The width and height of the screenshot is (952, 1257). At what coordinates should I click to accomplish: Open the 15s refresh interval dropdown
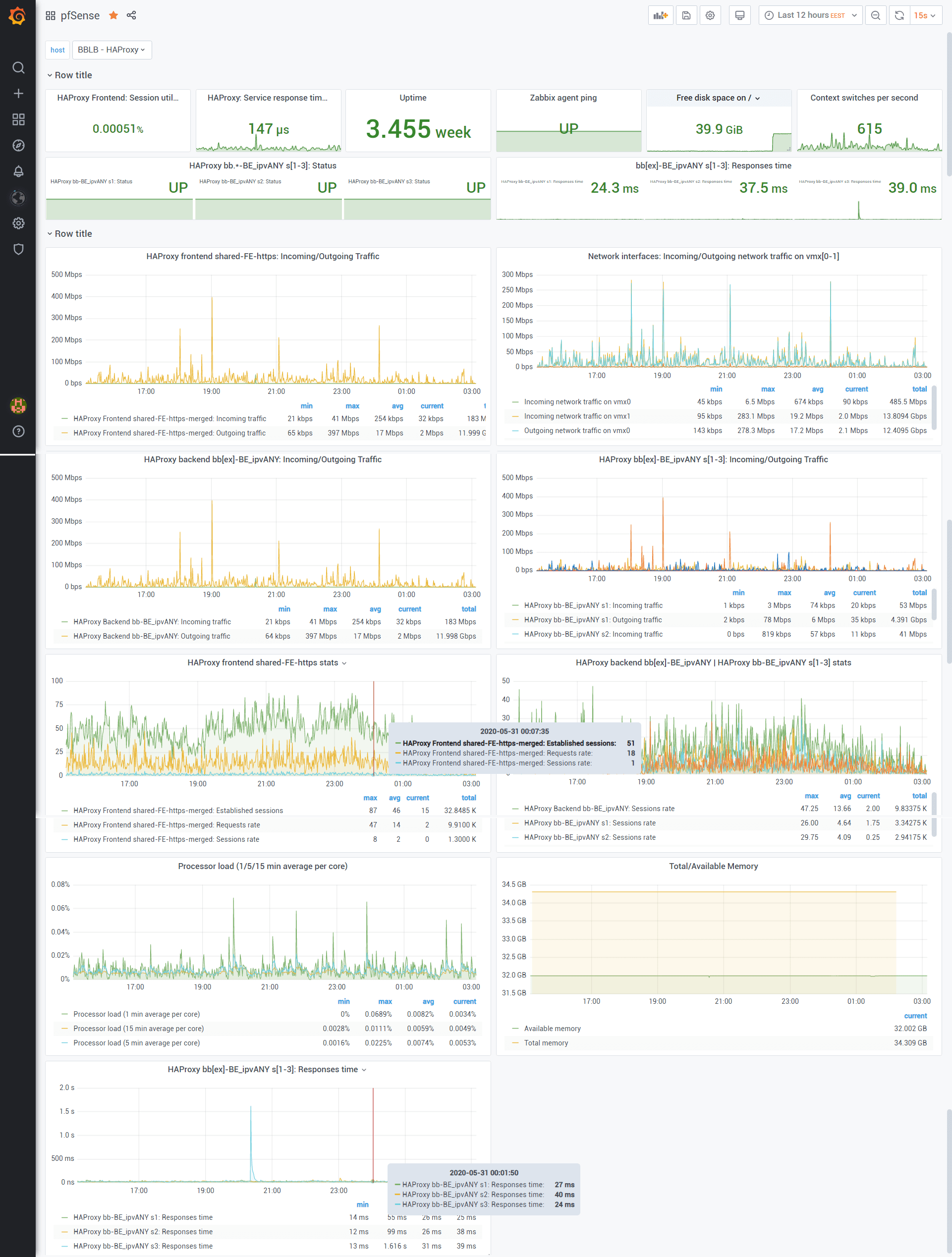coord(924,15)
